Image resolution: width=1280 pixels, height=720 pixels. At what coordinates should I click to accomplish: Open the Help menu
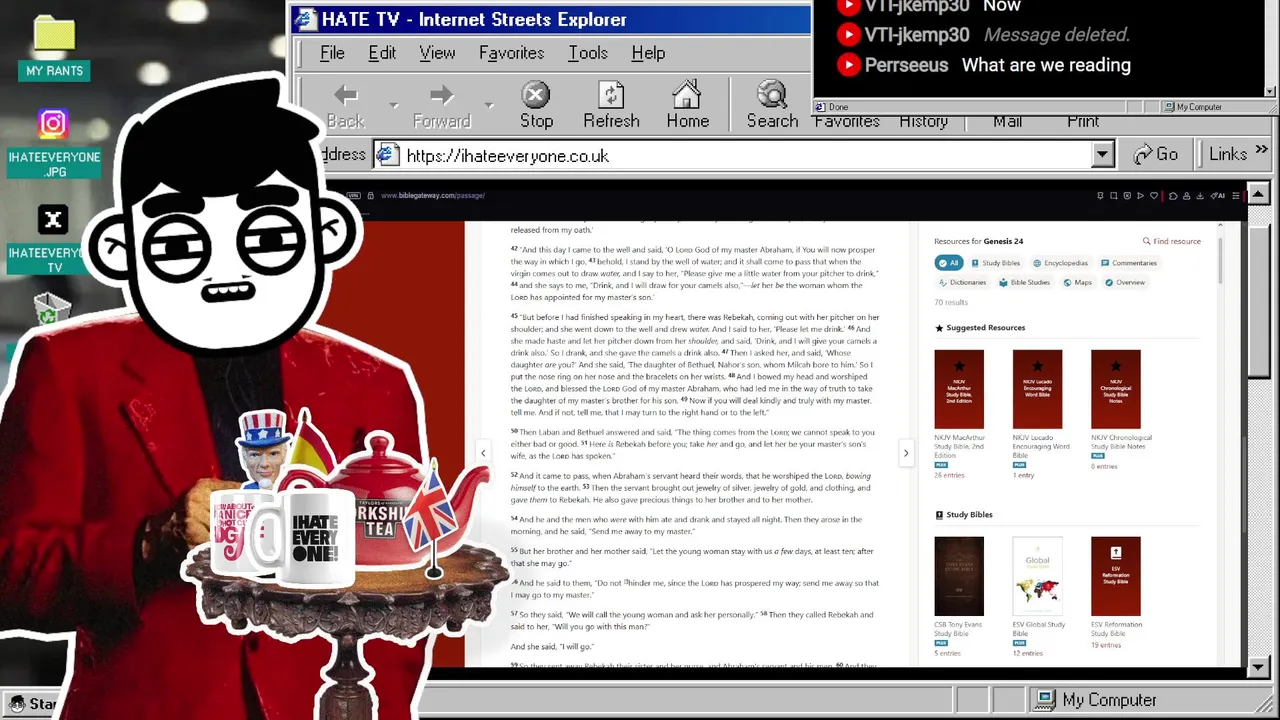point(648,53)
